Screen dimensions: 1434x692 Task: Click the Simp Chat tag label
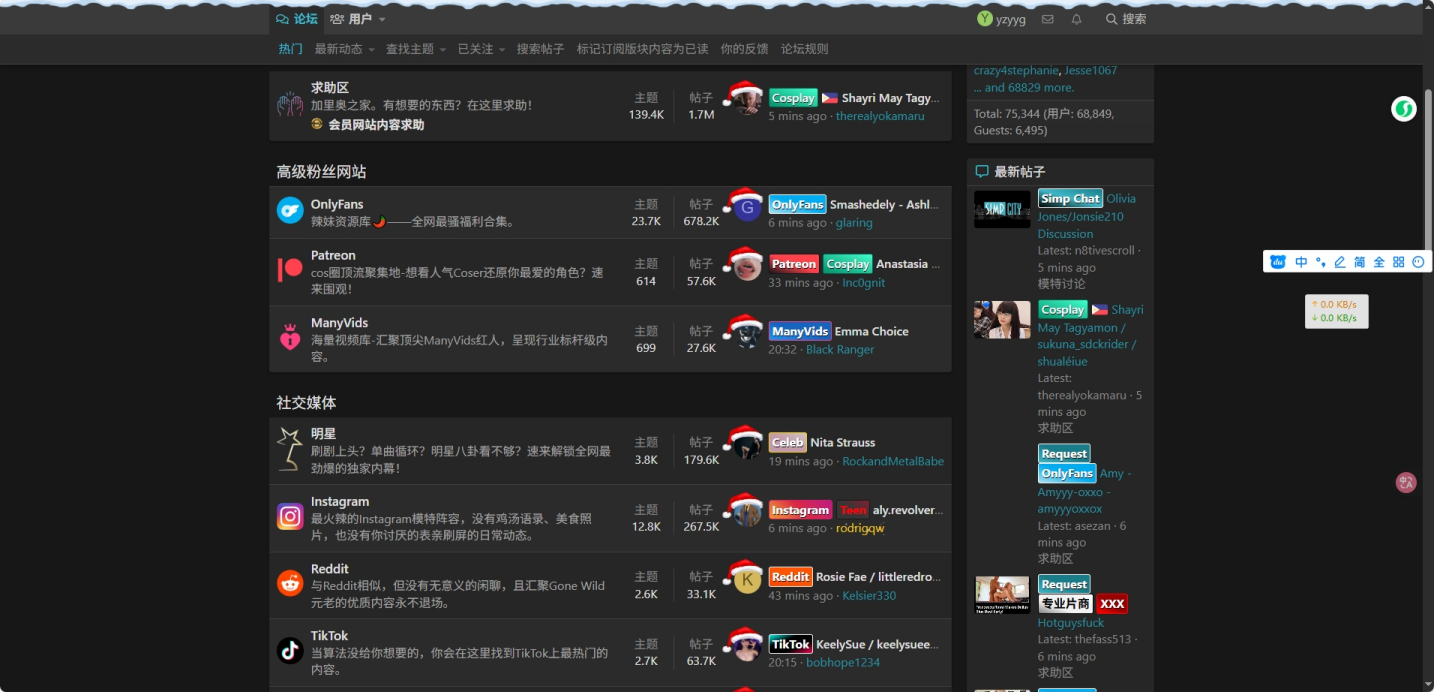[1070, 199]
